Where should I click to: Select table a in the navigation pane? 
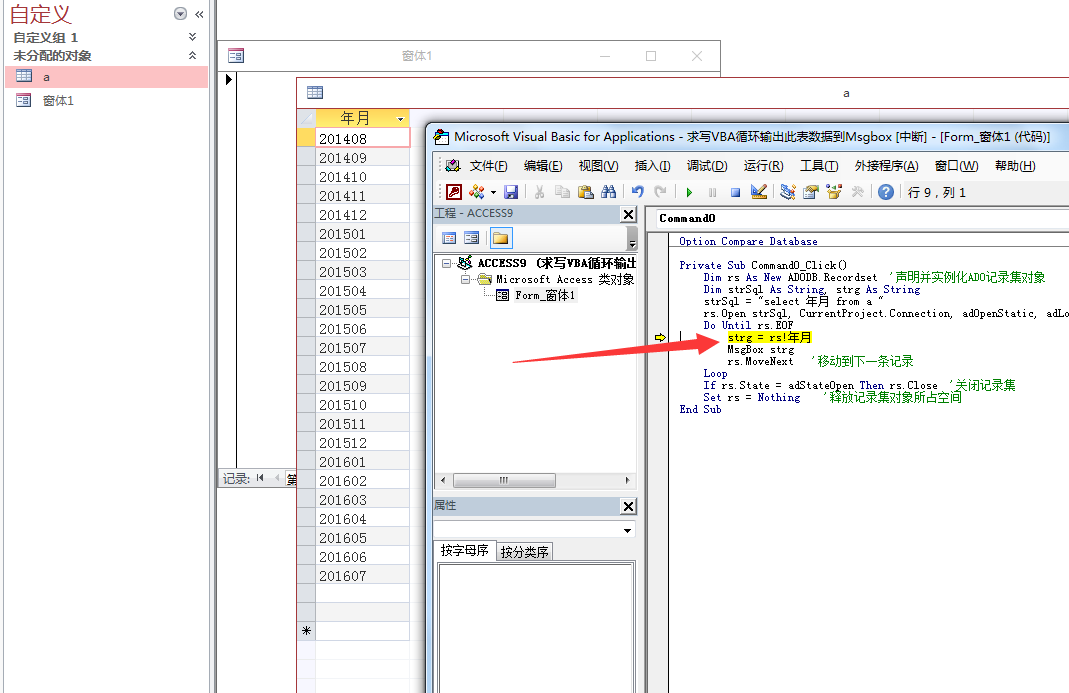[106, 77]
